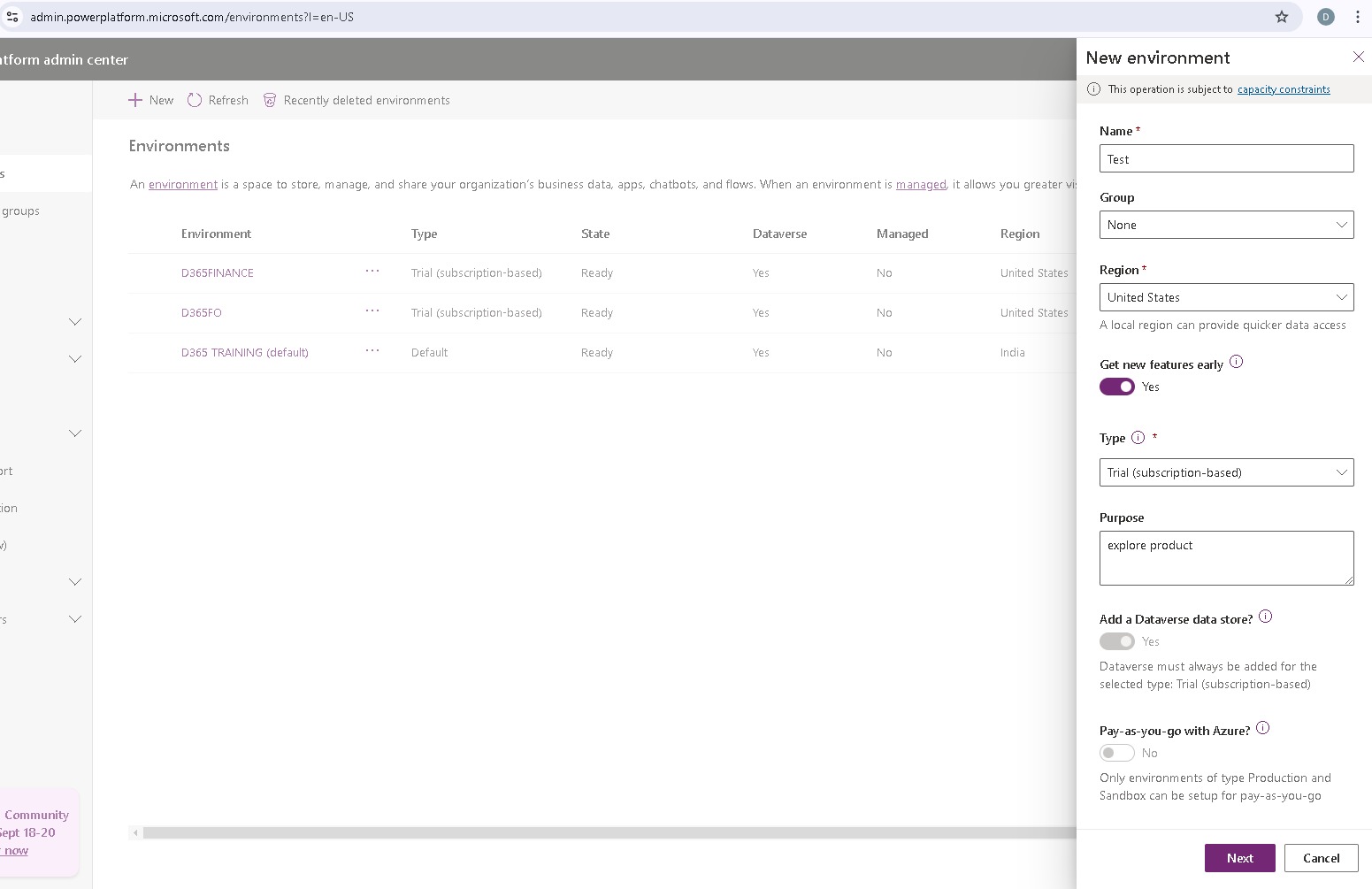Image resolution: width=1372 pixels, height=889 pixels.
Task: Bookmark this page with the star icon
Action: (x=1281, y=17)
